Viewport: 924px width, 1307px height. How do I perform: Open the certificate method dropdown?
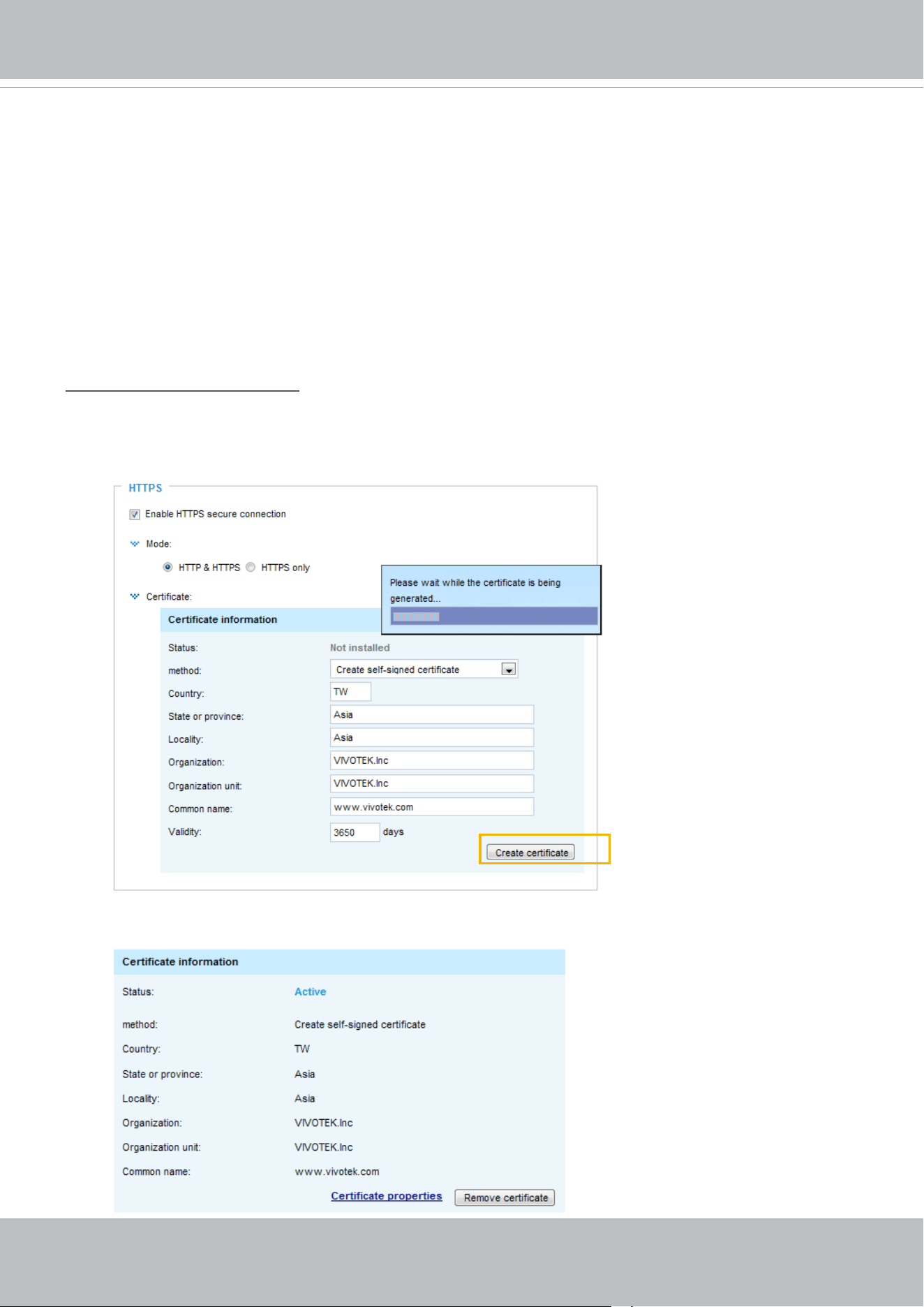[424, 669]
